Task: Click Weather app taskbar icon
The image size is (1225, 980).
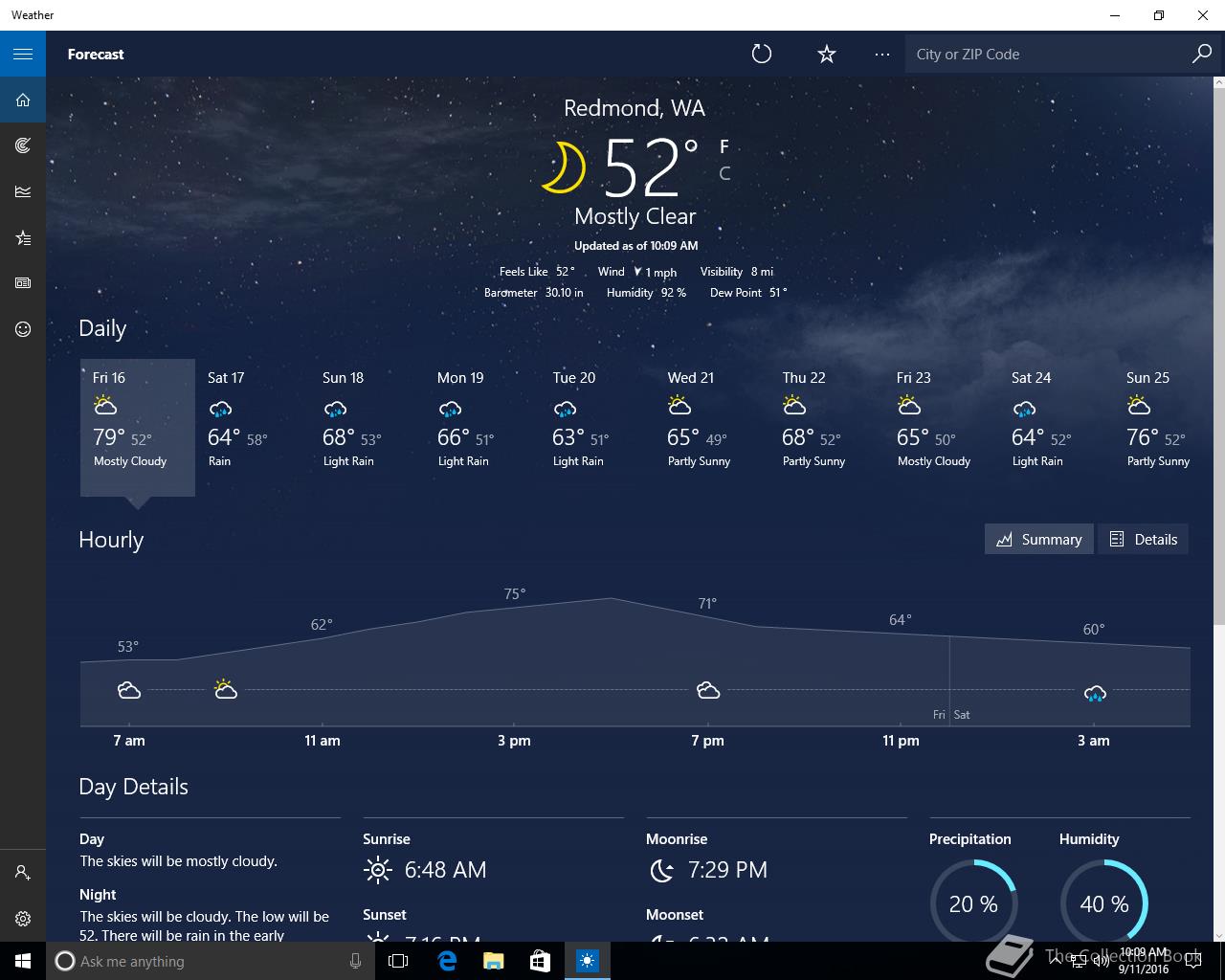Action: pyautogui.click(x=587, y=961)
